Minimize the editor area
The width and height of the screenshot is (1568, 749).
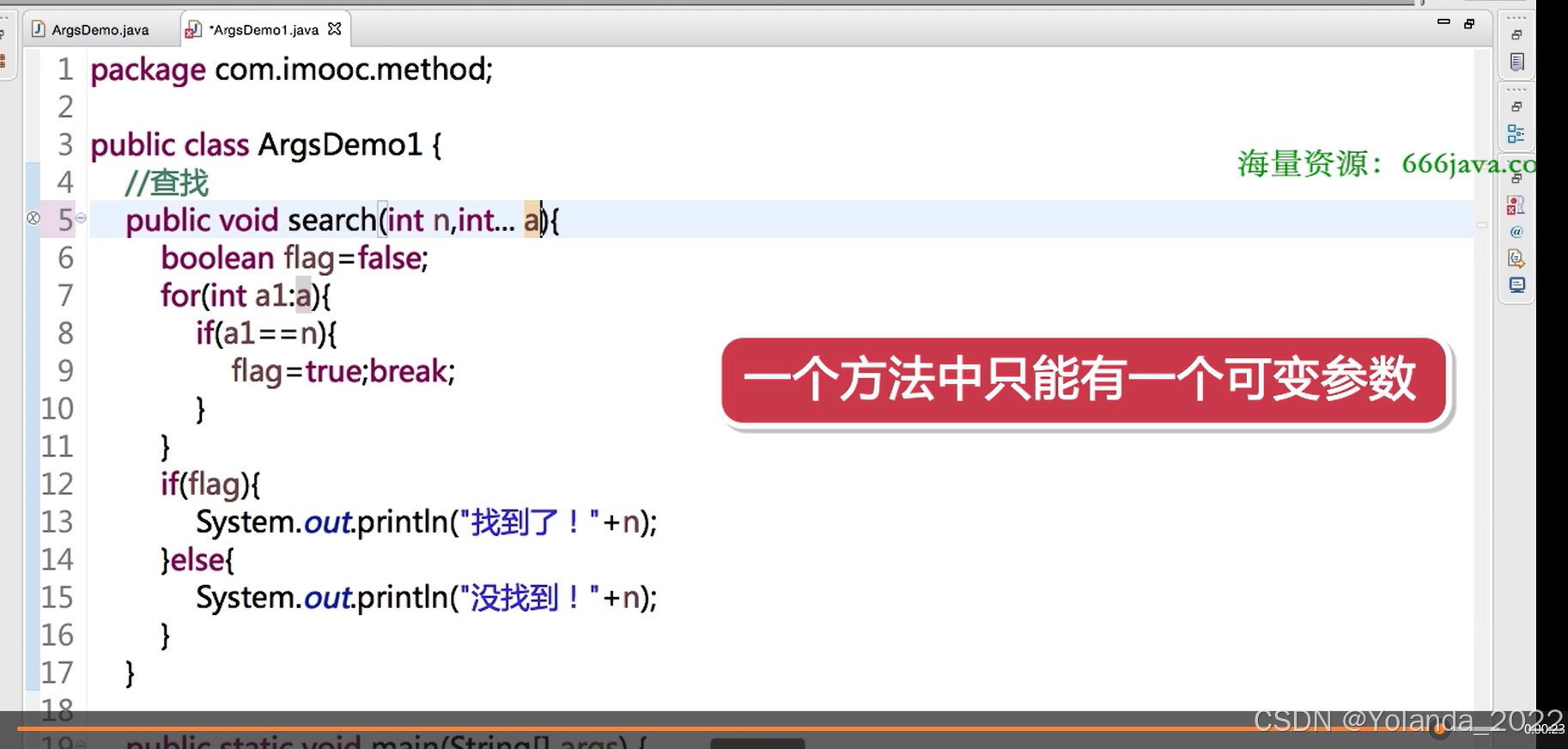coord(1443,23)
